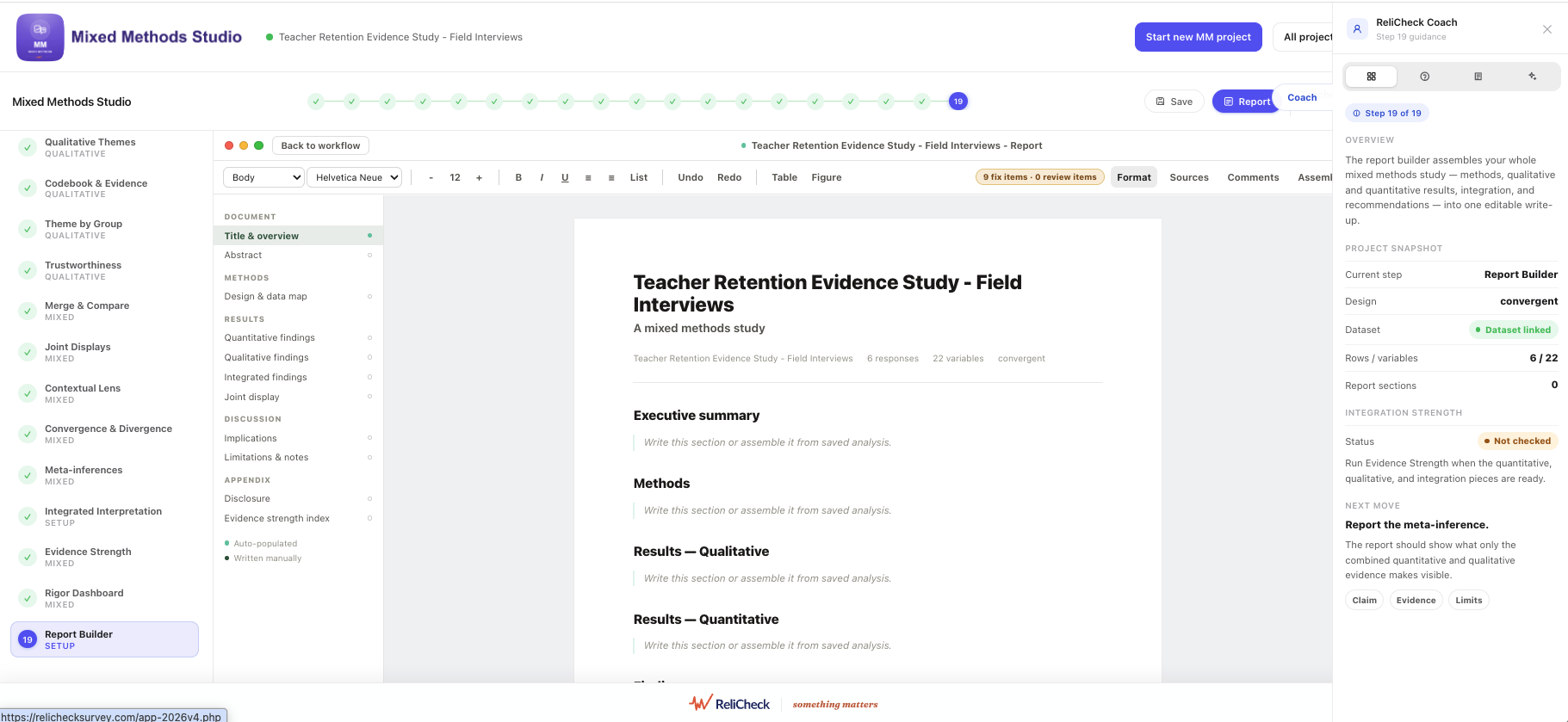Apply bold formatting in the toolbar
The height and width of the screenshot is (722, 1568).
518,177
